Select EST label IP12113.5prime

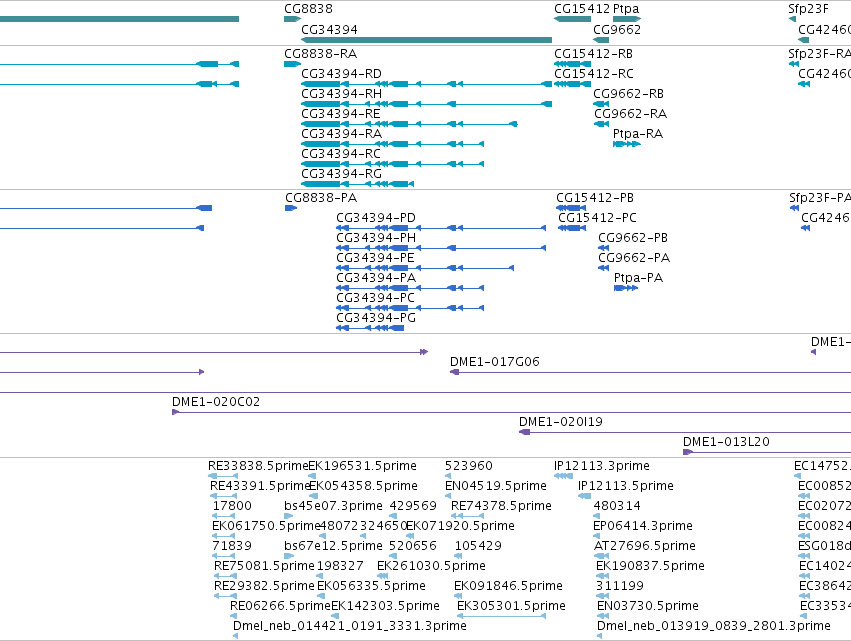tap(626, 486)
